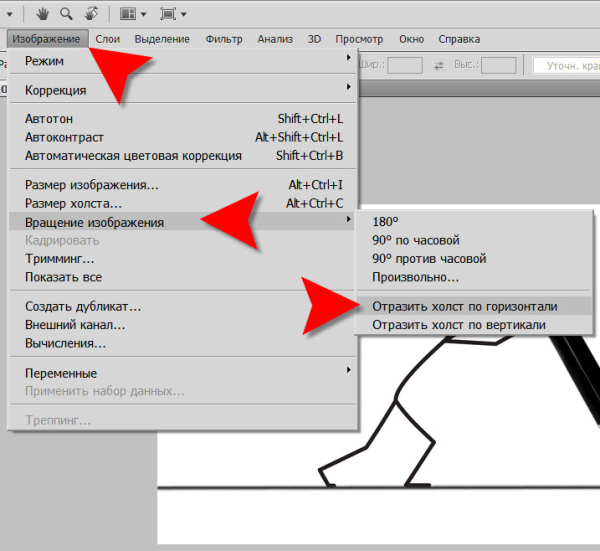Screen dimensions: 600x551
Task: Choose Автотон from the menu
Action: coord(184,119)
